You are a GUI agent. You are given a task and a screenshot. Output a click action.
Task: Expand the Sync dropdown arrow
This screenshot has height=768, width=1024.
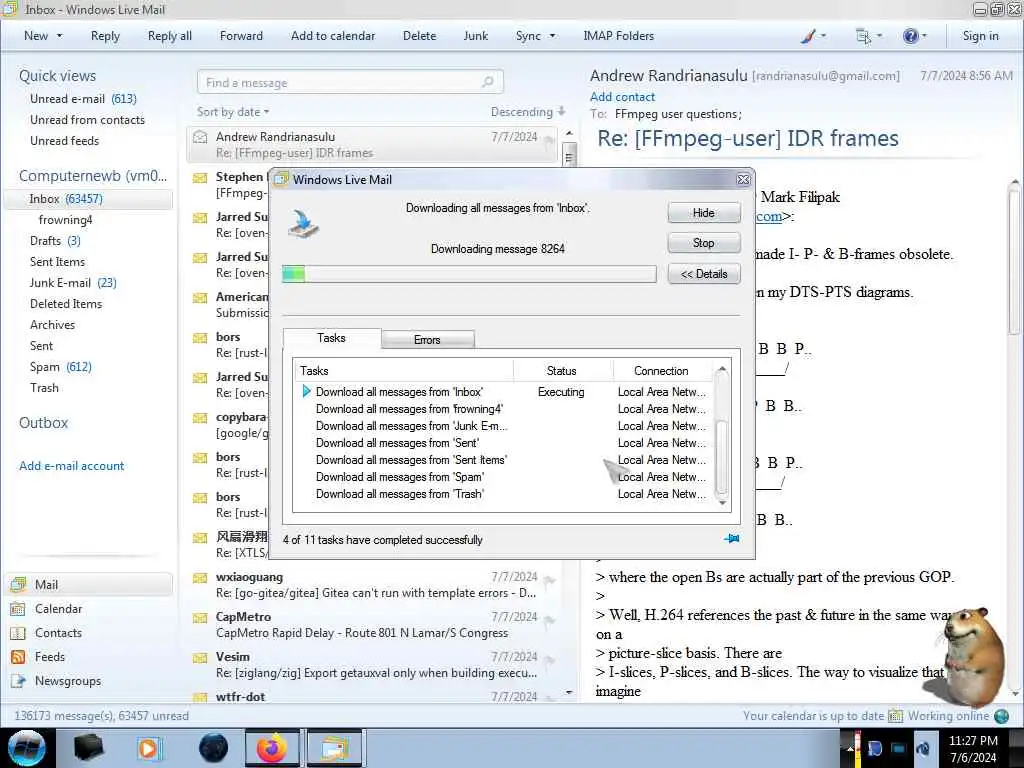(x=552, y=36)
